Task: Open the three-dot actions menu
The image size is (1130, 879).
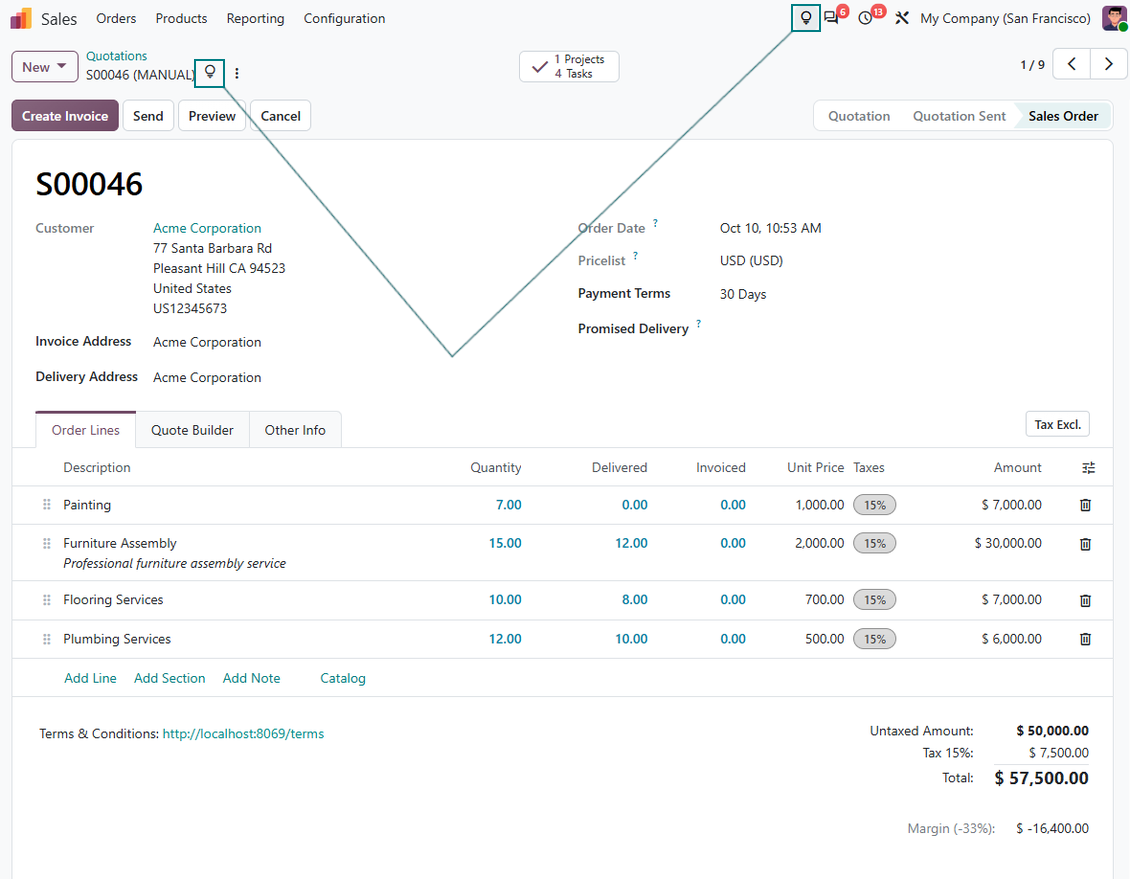Action: (x=236, y=73)
